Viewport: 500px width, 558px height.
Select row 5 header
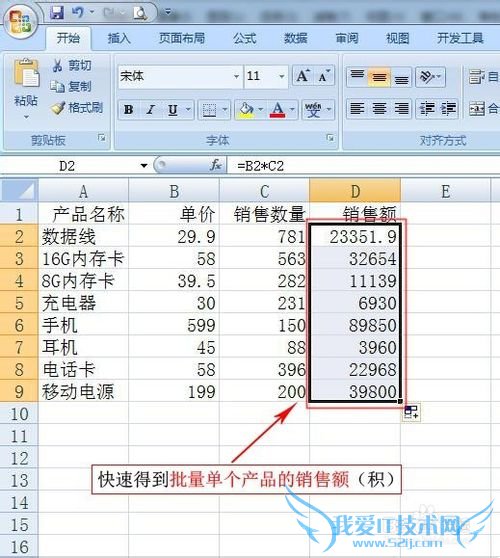click(x=19, y=303)
